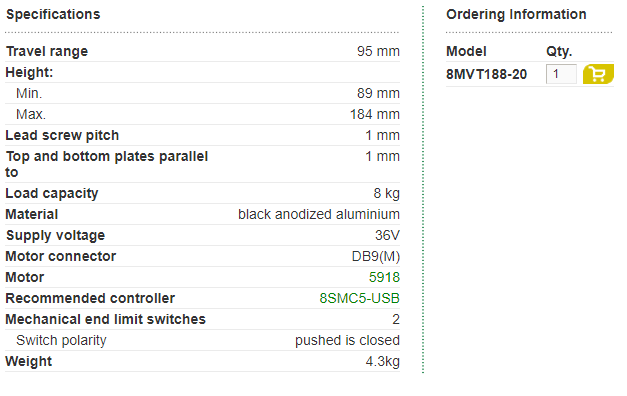627x396 pixels.
Task: Click the Mechanical end limit switches label
Action: [105, 319]
